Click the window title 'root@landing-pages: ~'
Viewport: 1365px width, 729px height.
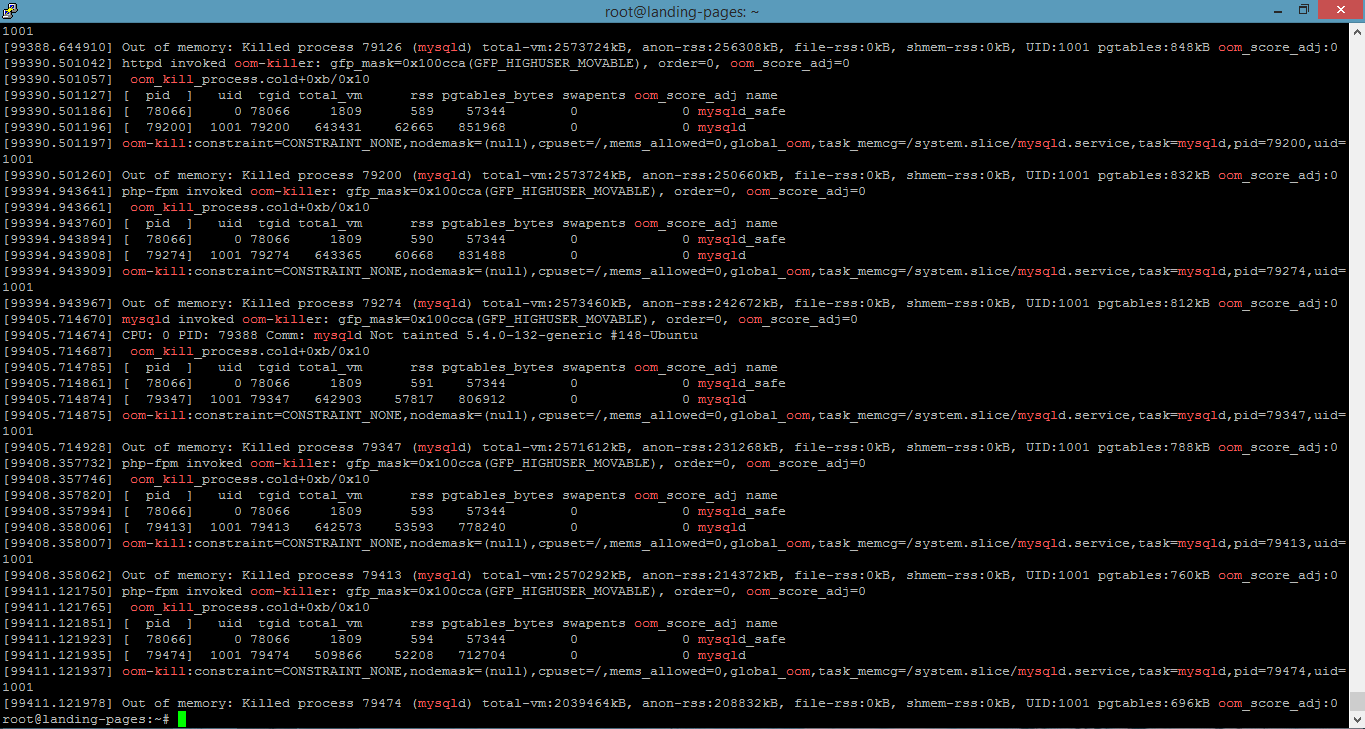682,10
